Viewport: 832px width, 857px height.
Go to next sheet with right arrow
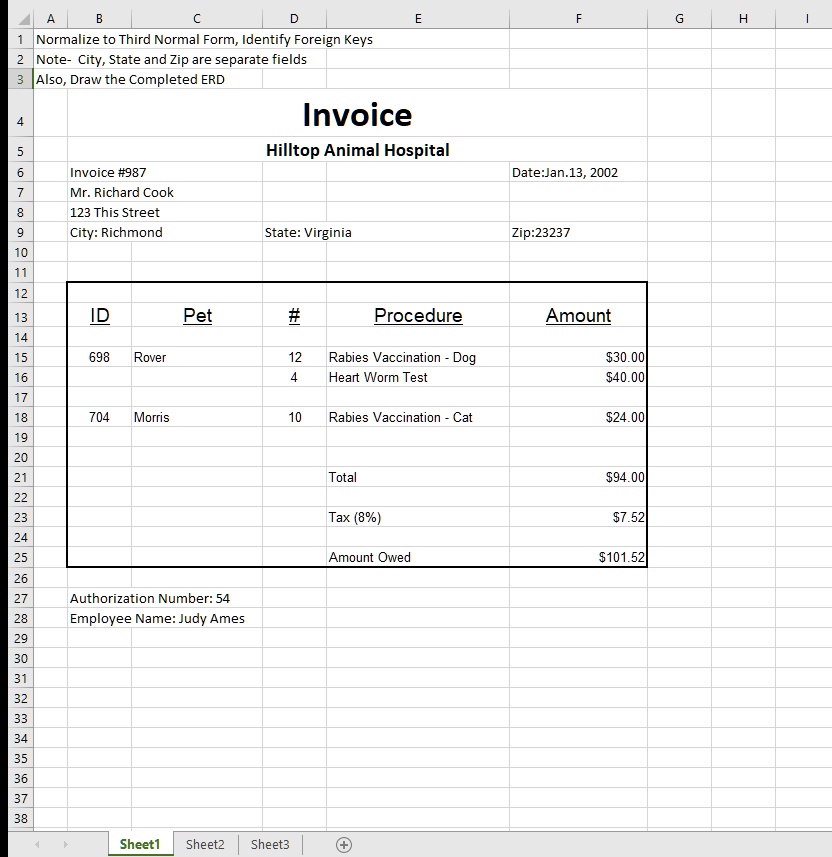tap(65, 844)
